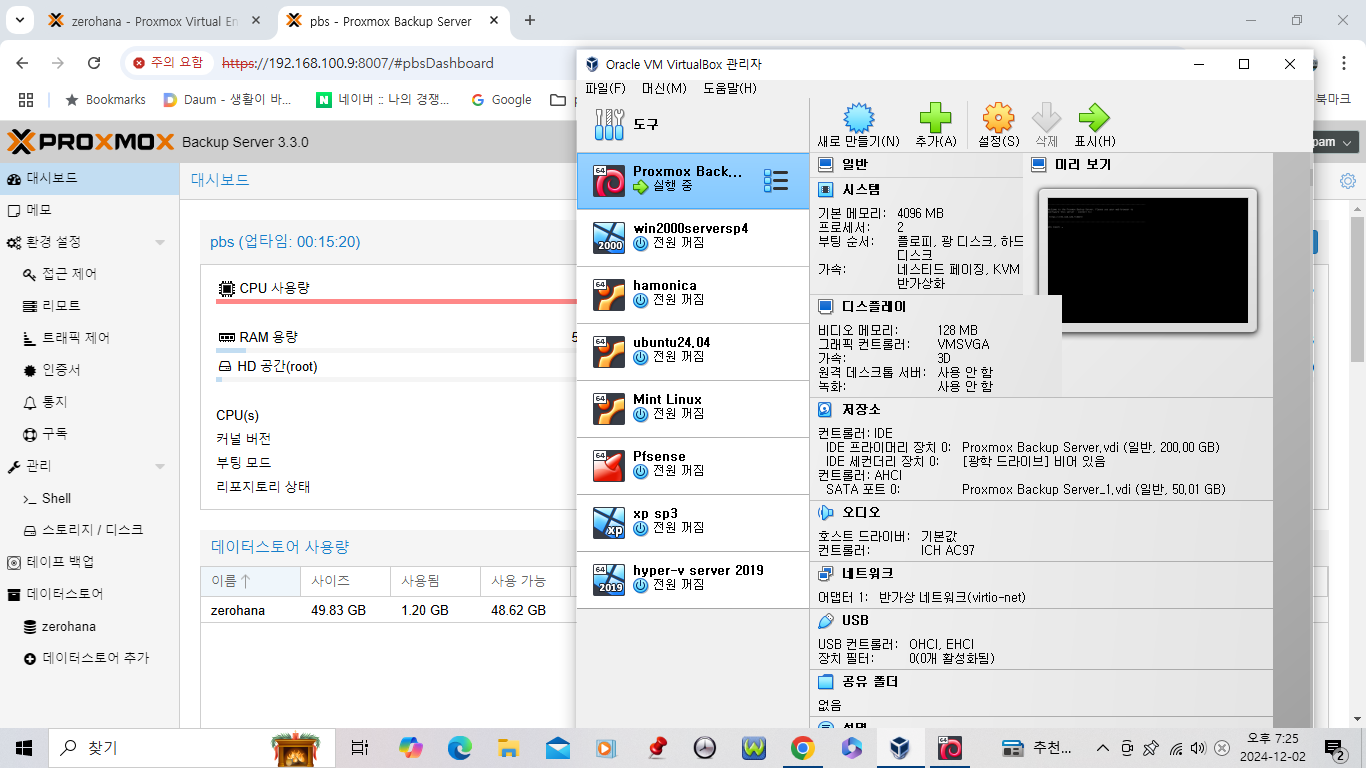This screenshot has height=768, width=1366.
Task: Select the Tools (도구) entry in VirtualBox
Action: tap(693, 125)
